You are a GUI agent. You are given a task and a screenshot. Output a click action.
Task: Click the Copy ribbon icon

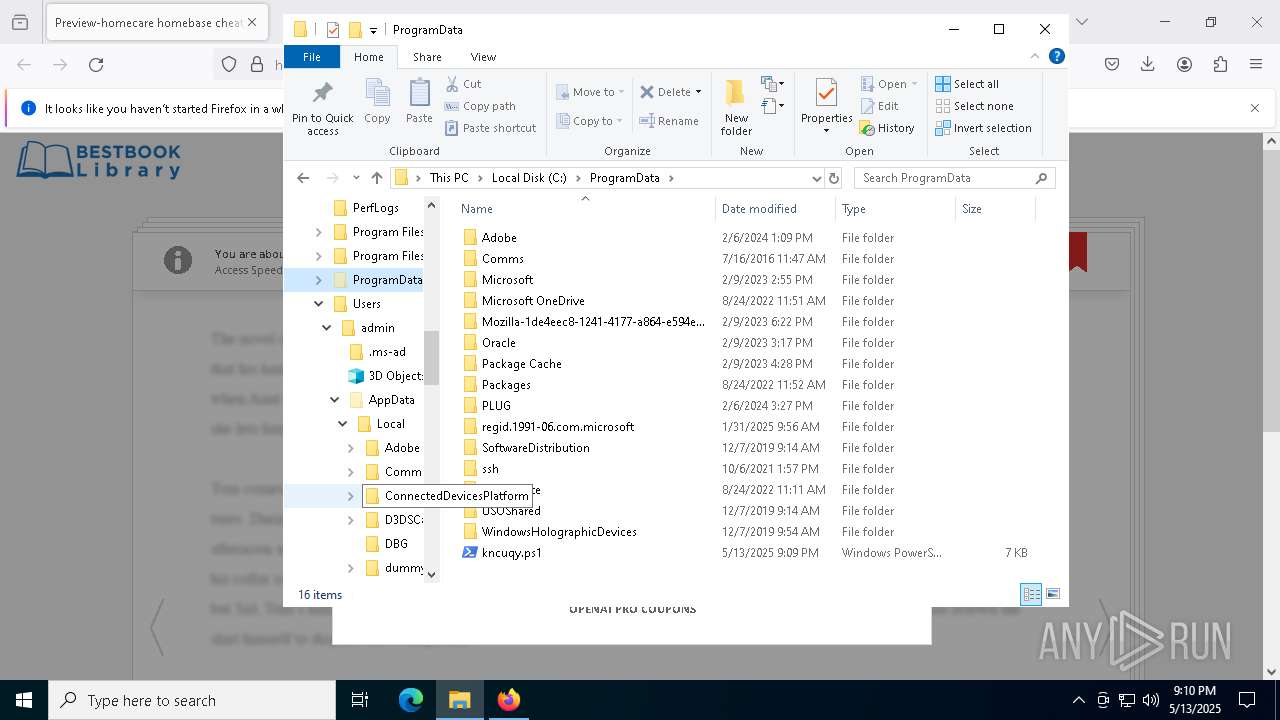pyautogui.click(x=377, y=93)
